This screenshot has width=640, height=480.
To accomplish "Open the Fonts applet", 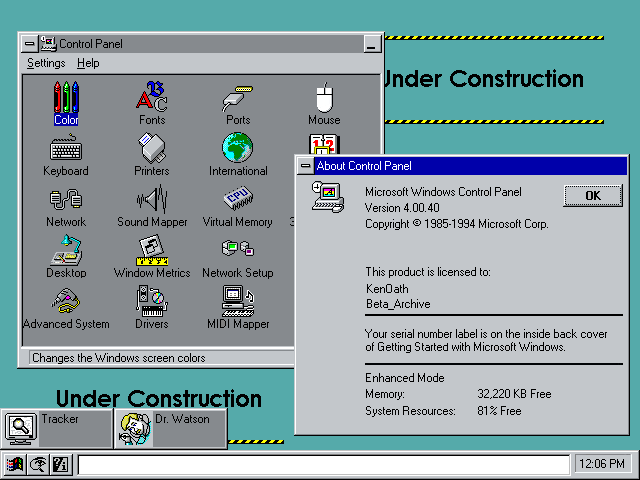I will tap(152, 99).
